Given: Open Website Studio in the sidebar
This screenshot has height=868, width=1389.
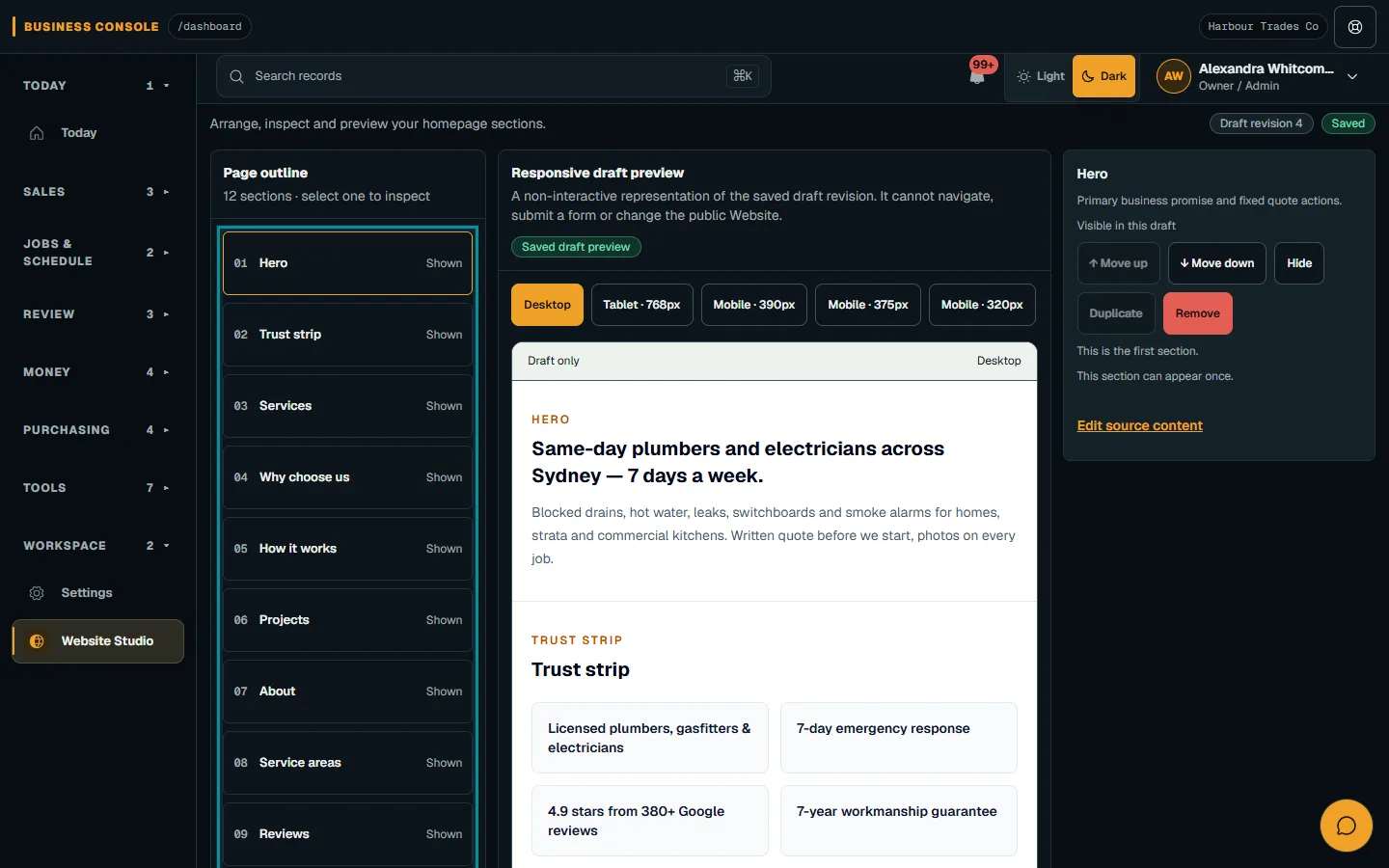Looking at the screenshot, I should click(x=97, y=641).
